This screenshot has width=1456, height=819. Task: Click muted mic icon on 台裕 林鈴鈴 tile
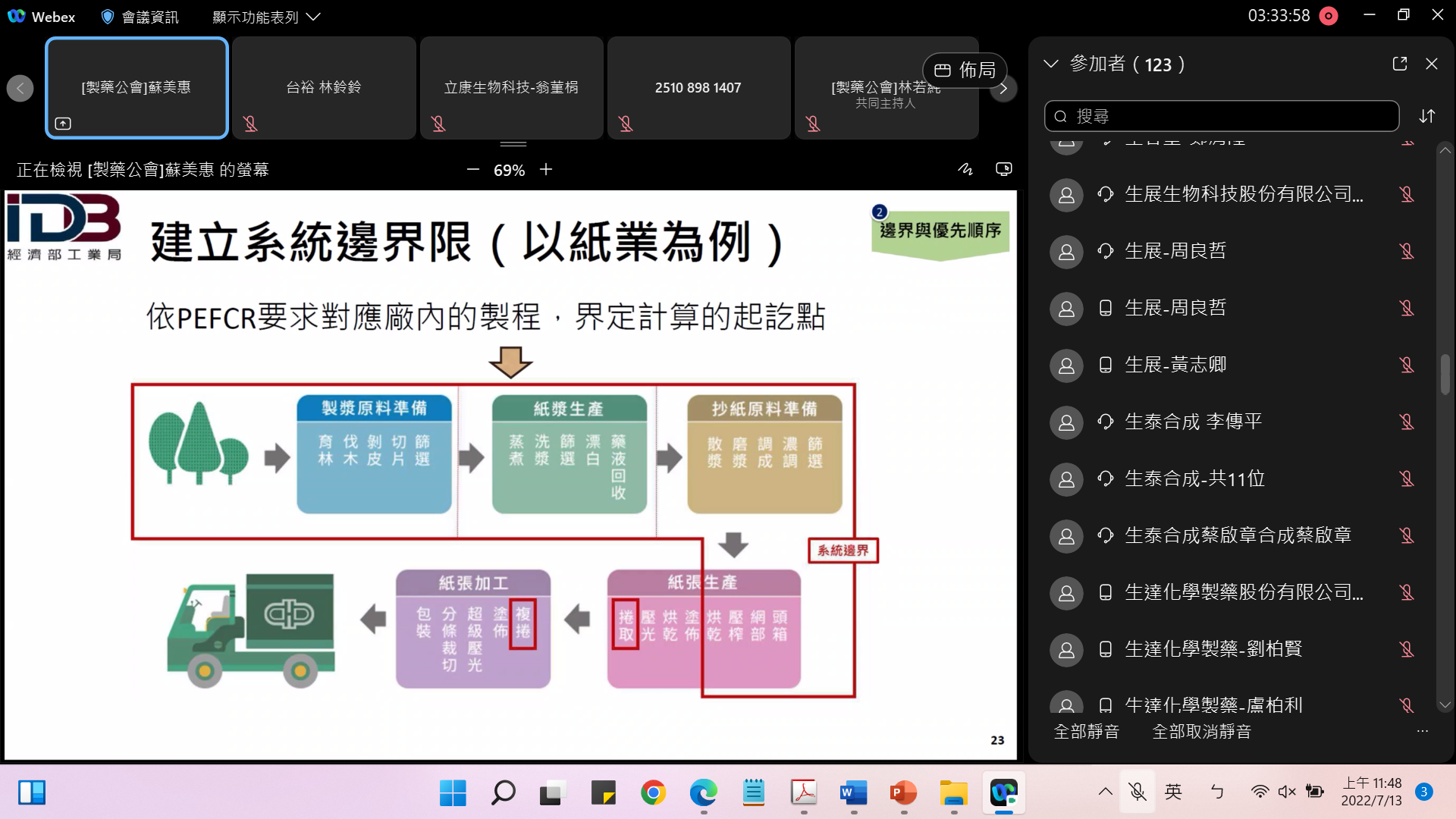(x=250, y=124)
